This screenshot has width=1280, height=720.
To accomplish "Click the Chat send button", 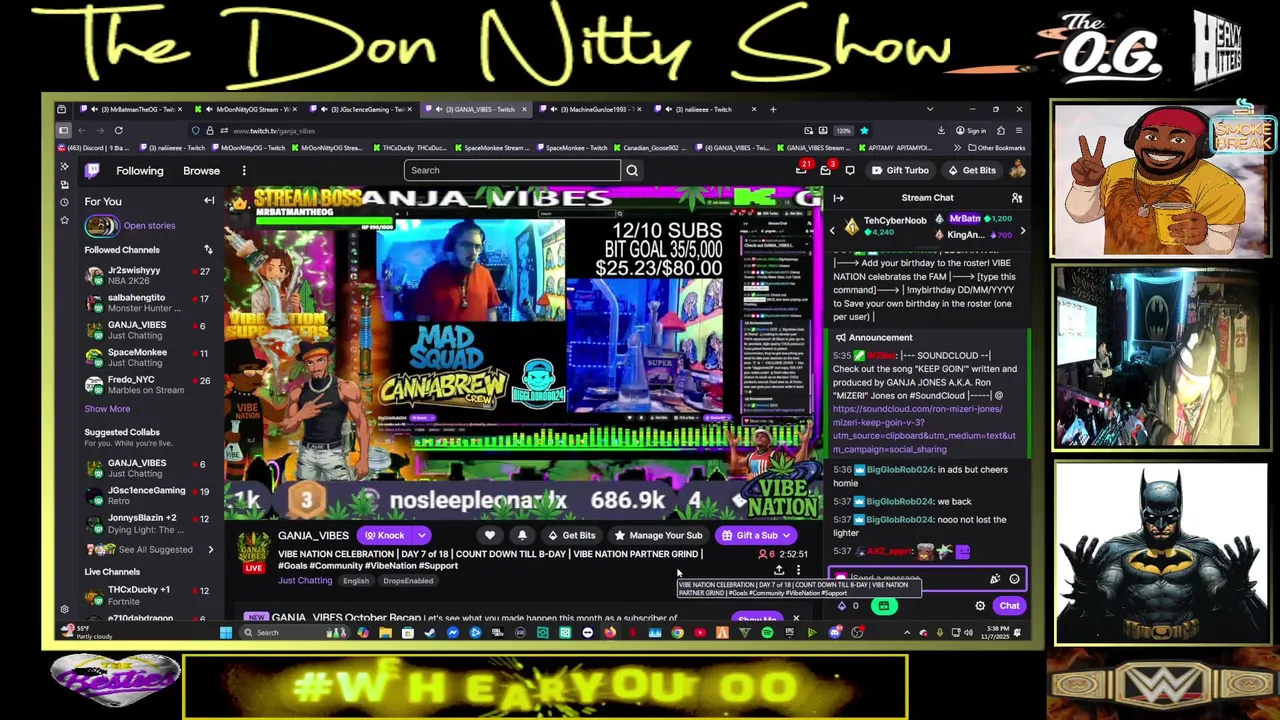I will coord(1009,606).
